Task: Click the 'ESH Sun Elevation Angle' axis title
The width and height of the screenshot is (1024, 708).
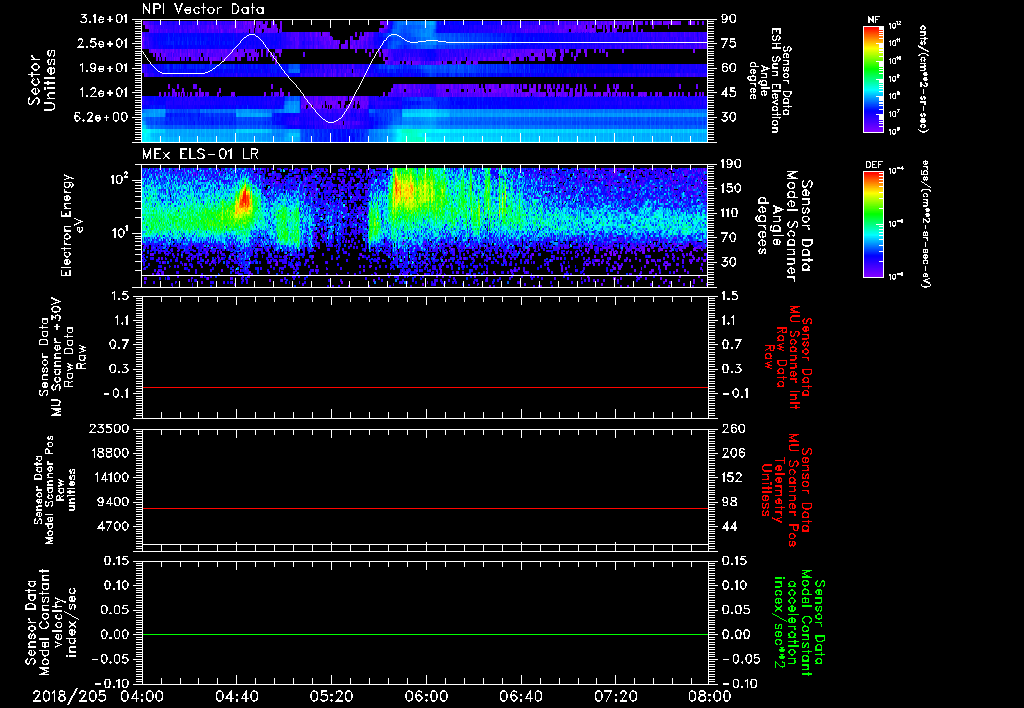Action: [769, 80]
